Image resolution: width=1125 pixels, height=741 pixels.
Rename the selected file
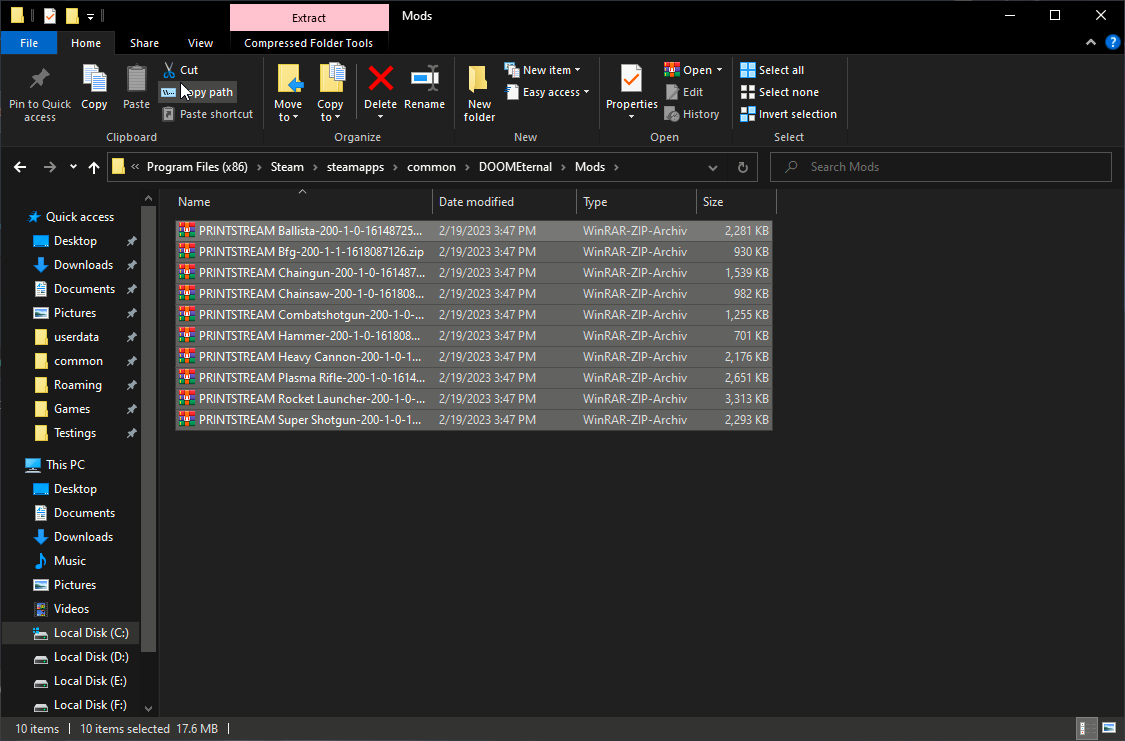425,88
